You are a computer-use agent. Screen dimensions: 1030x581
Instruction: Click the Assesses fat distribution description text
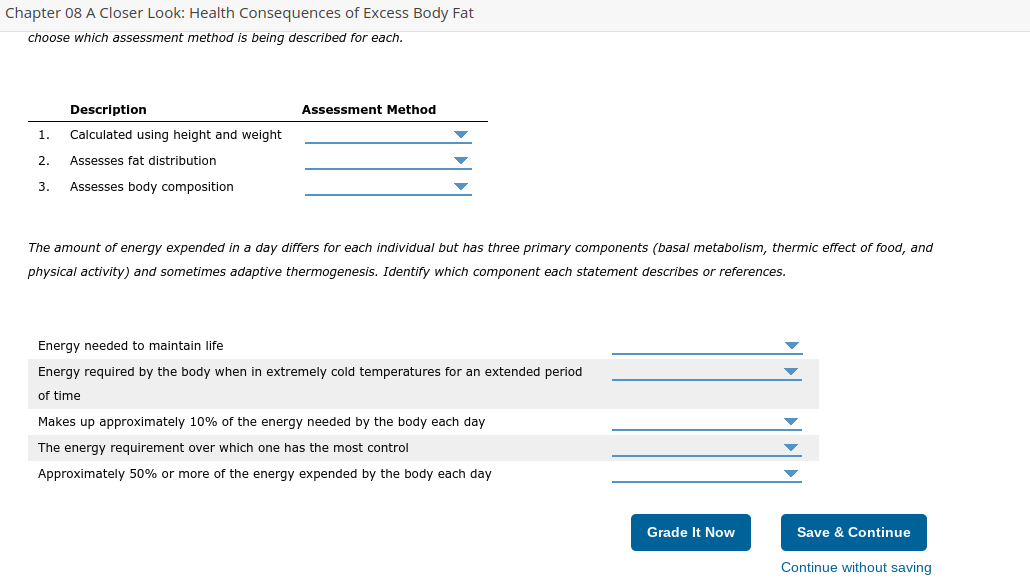(x=143, y=161)
